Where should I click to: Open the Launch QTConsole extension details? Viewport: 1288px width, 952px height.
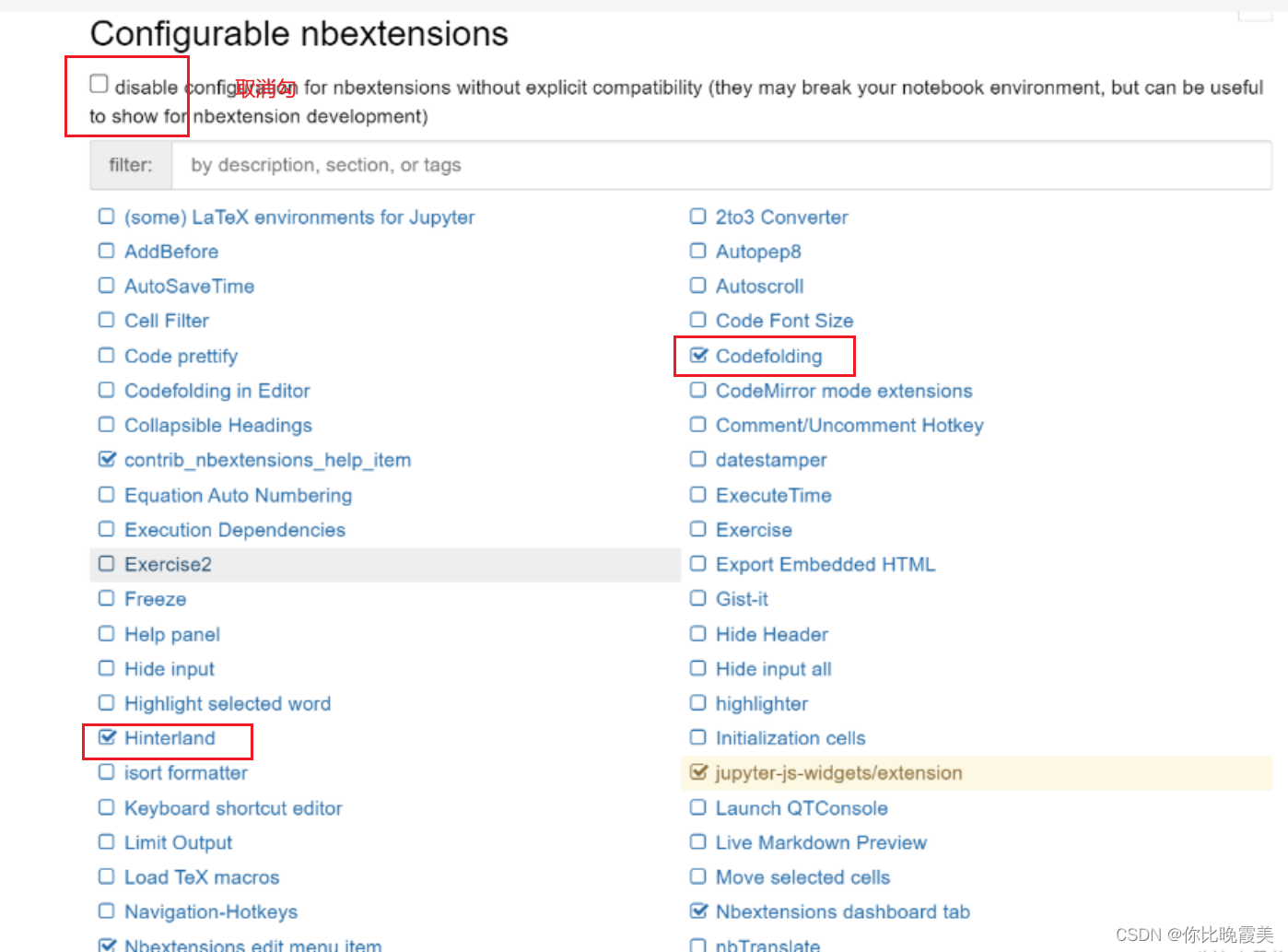click(801, 807)
